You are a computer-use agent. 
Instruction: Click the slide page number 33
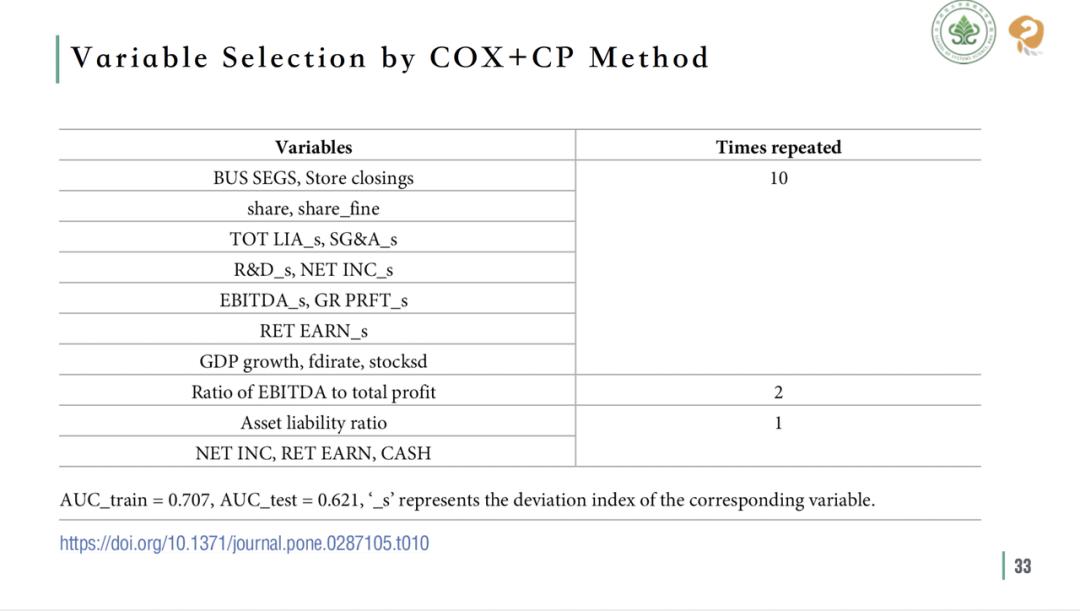point(1022,566)
